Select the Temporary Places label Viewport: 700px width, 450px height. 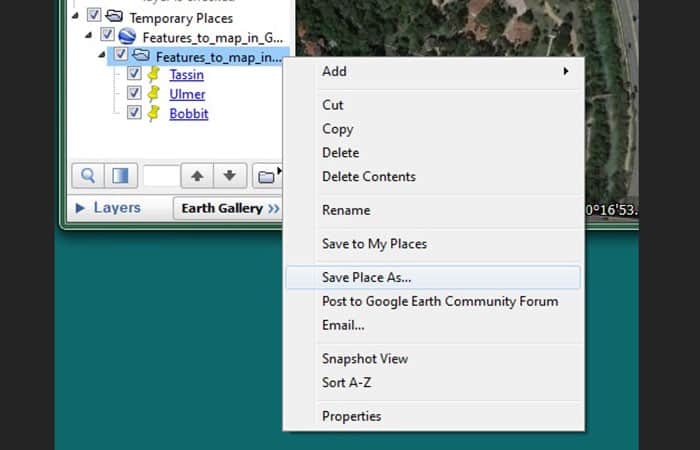[181, 18]
